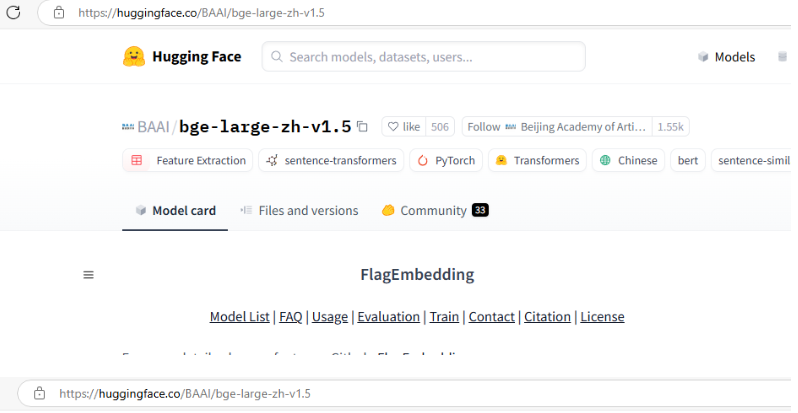Image resolution: width=798 pixels, height=413 pixels.
Task: Click the bottom address bar lock icon
Action: click(x=39, y=394)
